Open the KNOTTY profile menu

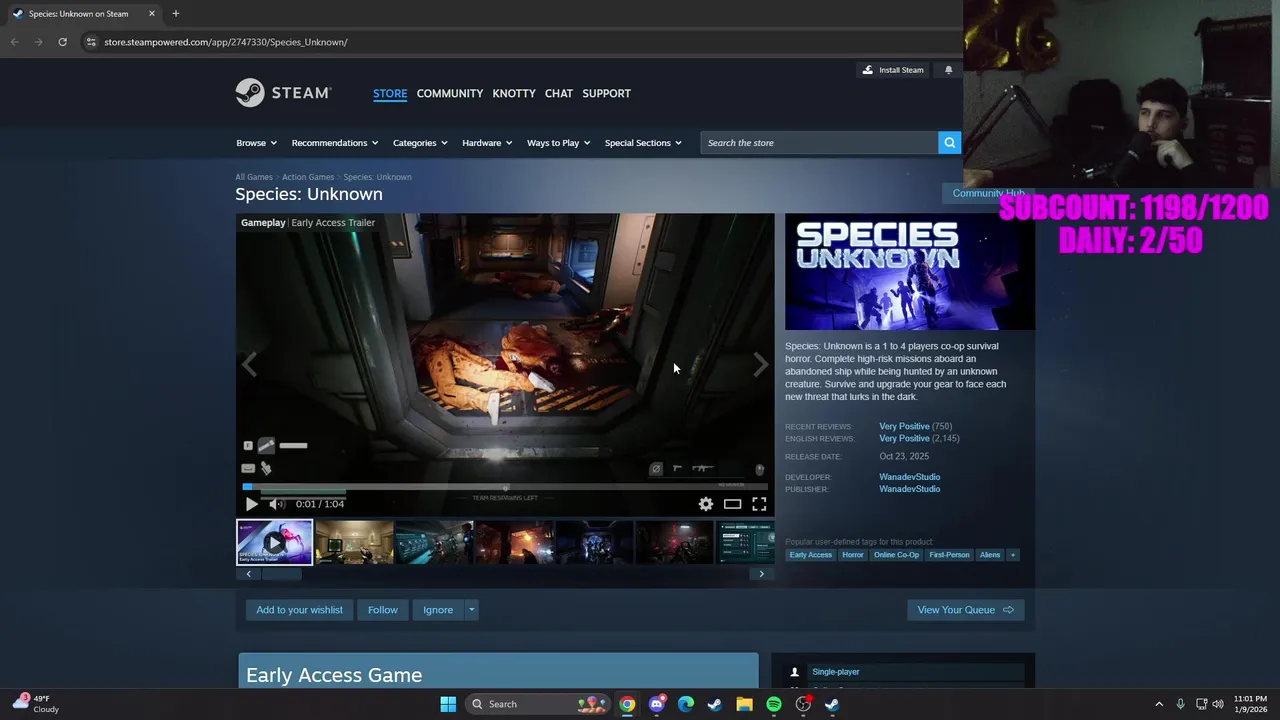514,94
